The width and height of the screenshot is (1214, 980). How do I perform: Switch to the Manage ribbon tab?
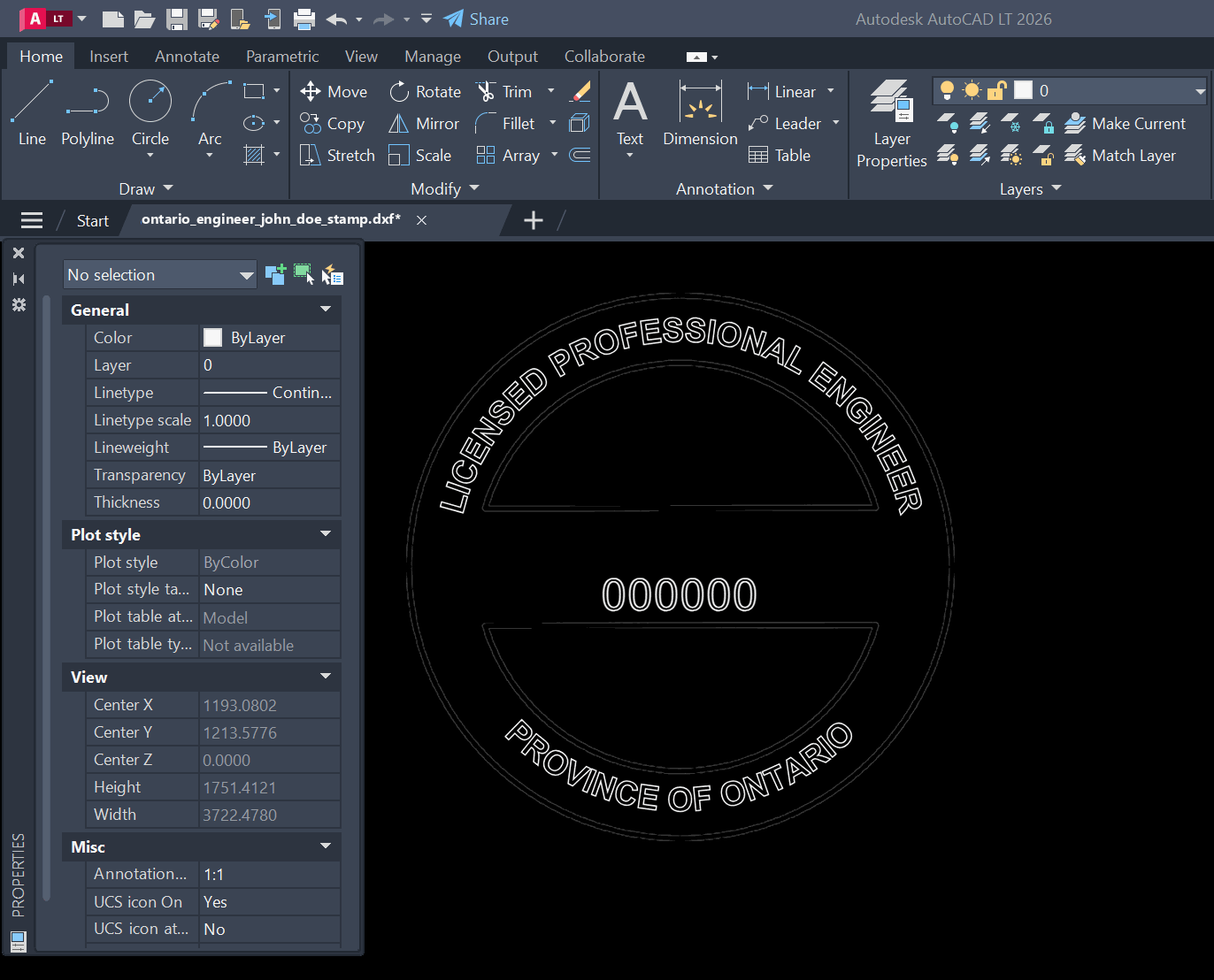pos(433,57)
